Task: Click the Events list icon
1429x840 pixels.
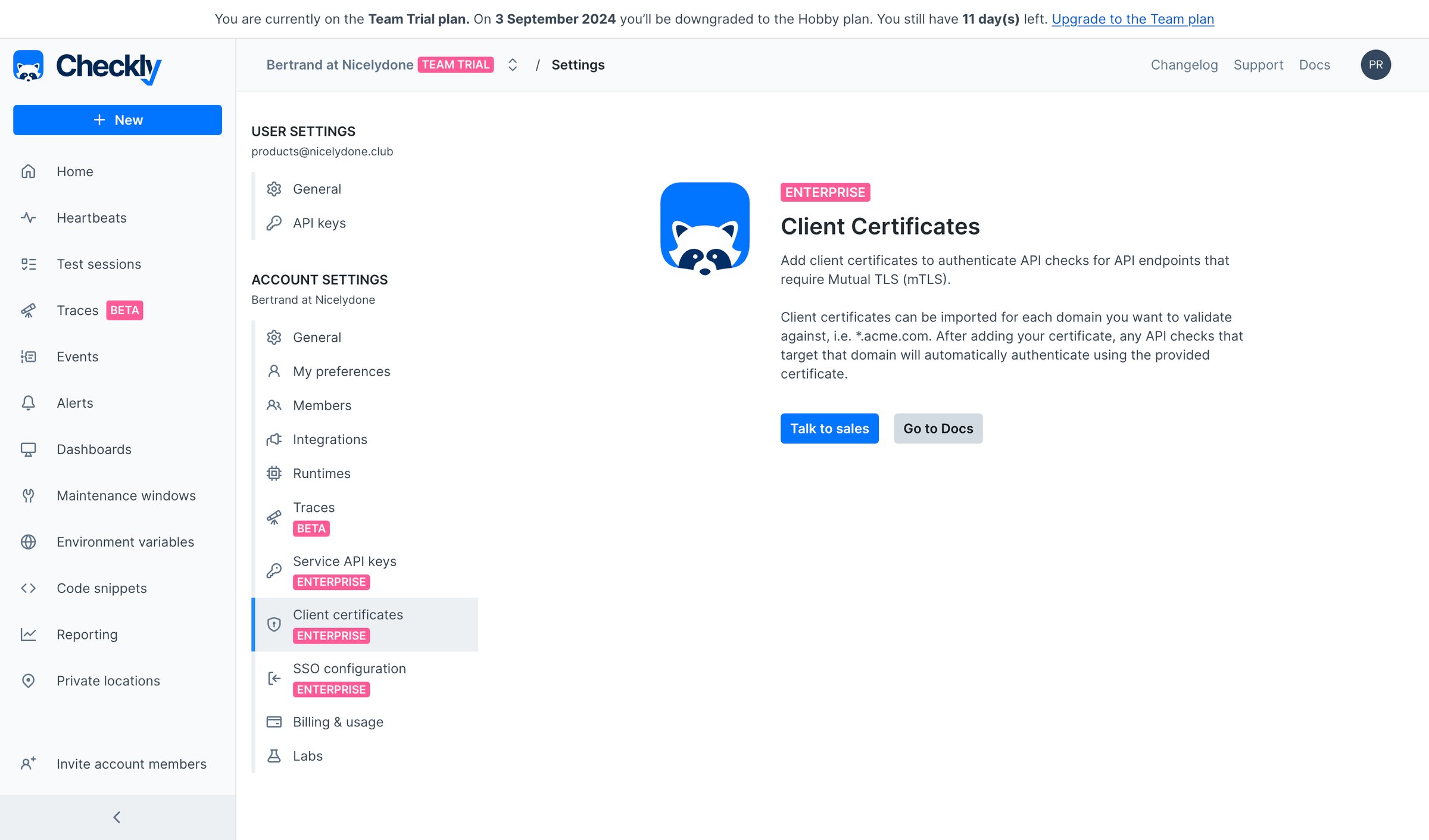Action: click(28, 357)
